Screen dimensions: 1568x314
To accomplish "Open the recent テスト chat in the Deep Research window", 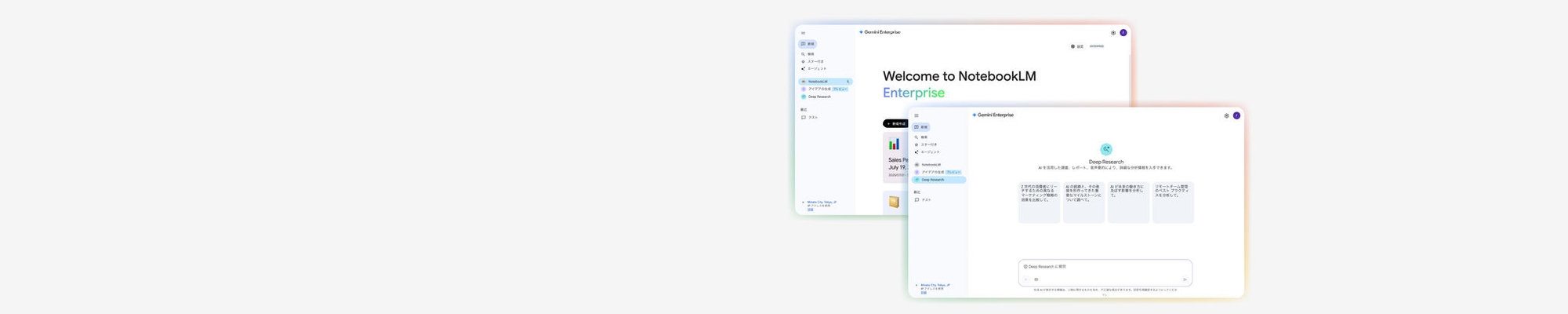I will tap(924, 199).
